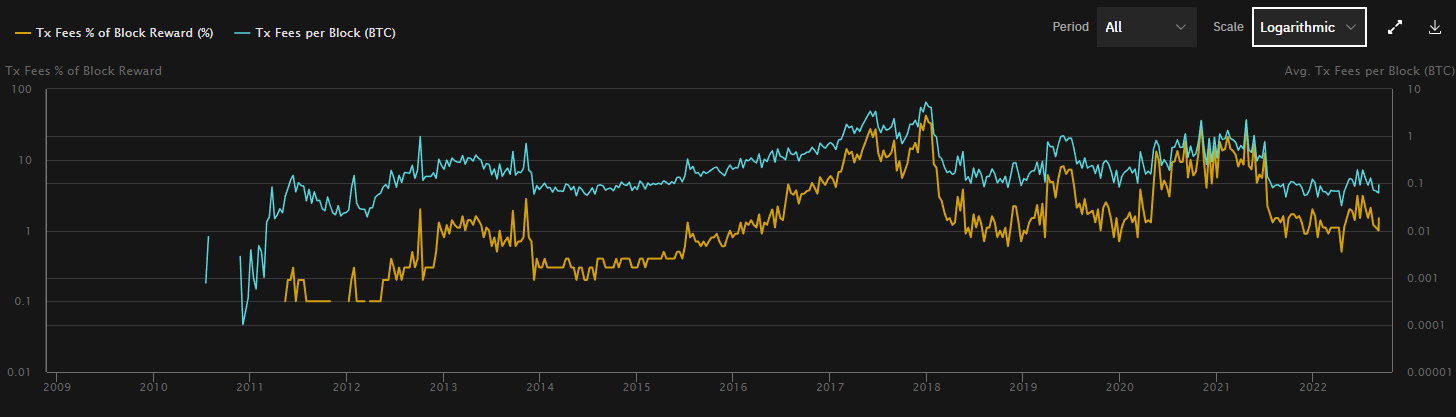Click the Period label text
This screenshot has height=417, width=1456.
[x=1070, y=27]
